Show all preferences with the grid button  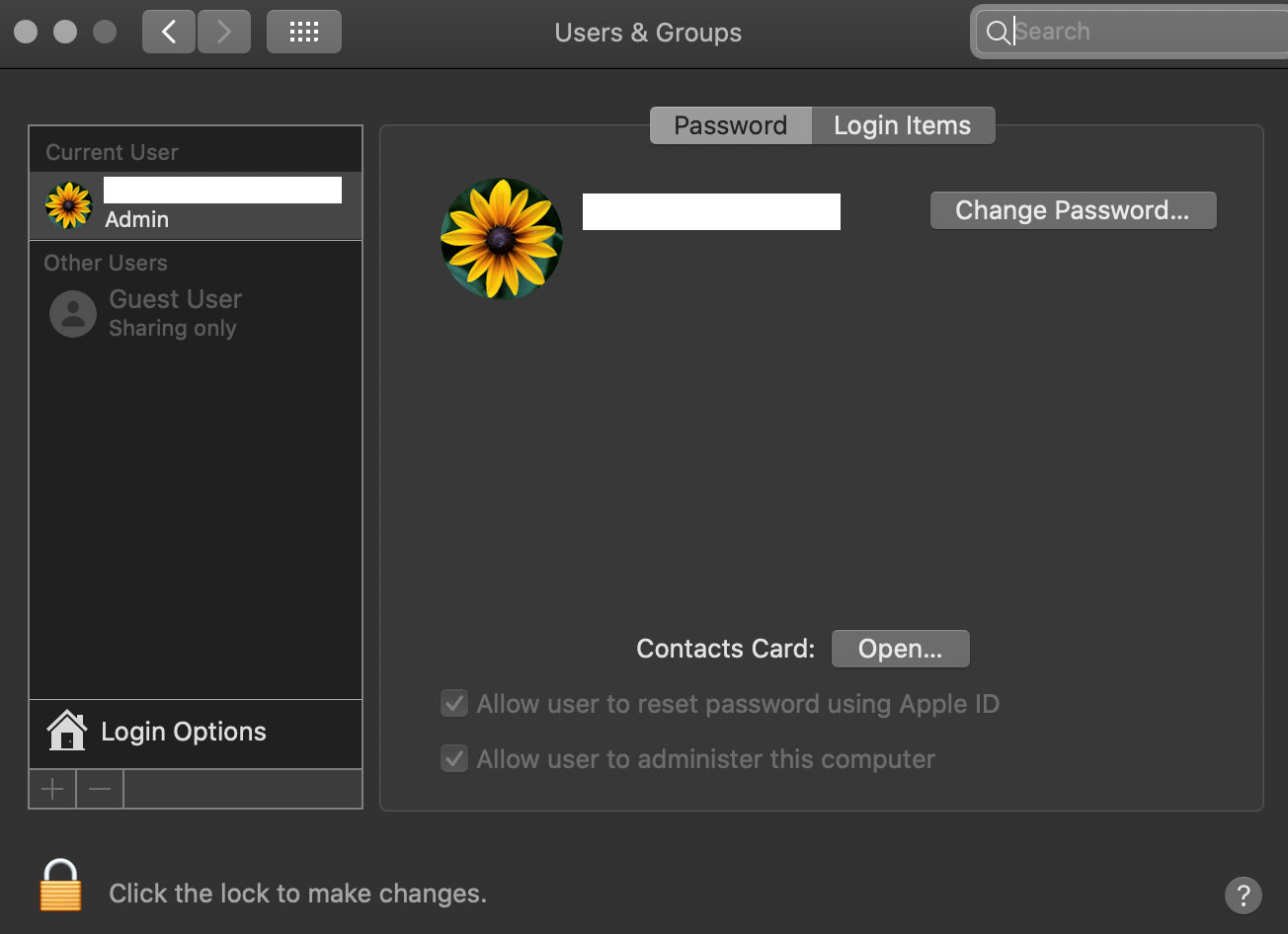pos(304,32)
